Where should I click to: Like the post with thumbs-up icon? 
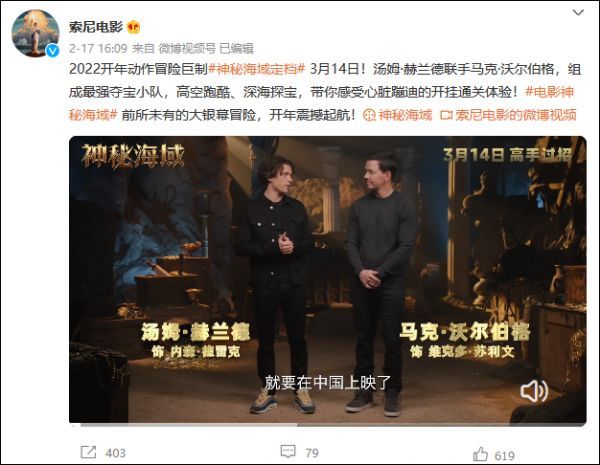click(x=480, y=454)
